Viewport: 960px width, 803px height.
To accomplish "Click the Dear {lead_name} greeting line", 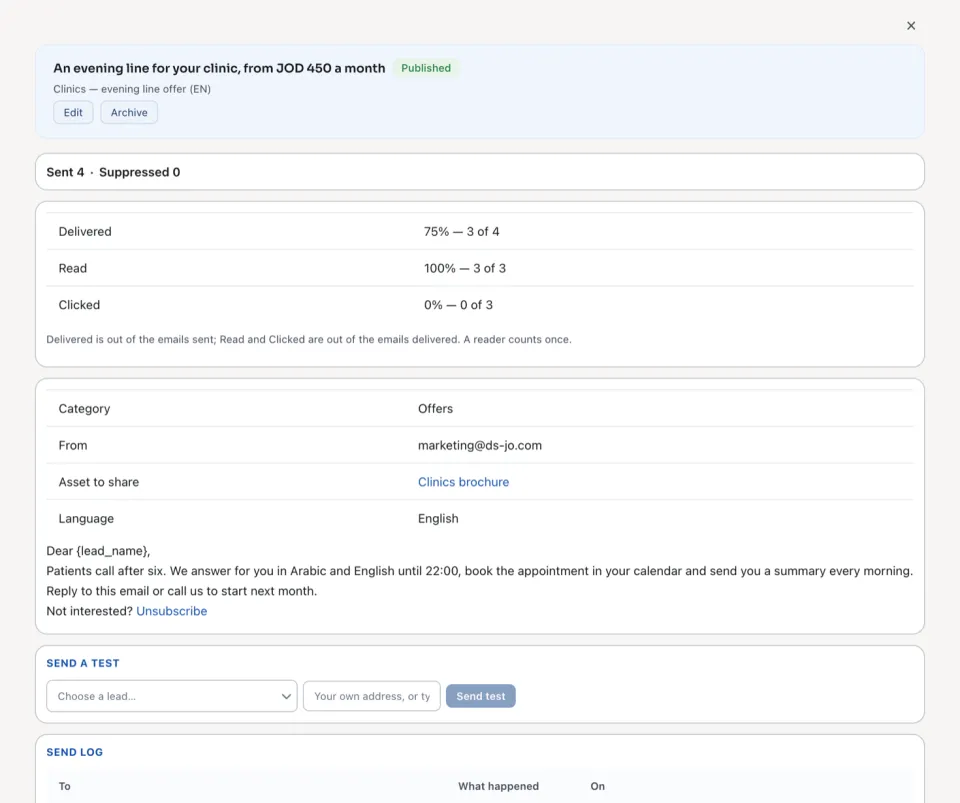I will tap(98, 551).
